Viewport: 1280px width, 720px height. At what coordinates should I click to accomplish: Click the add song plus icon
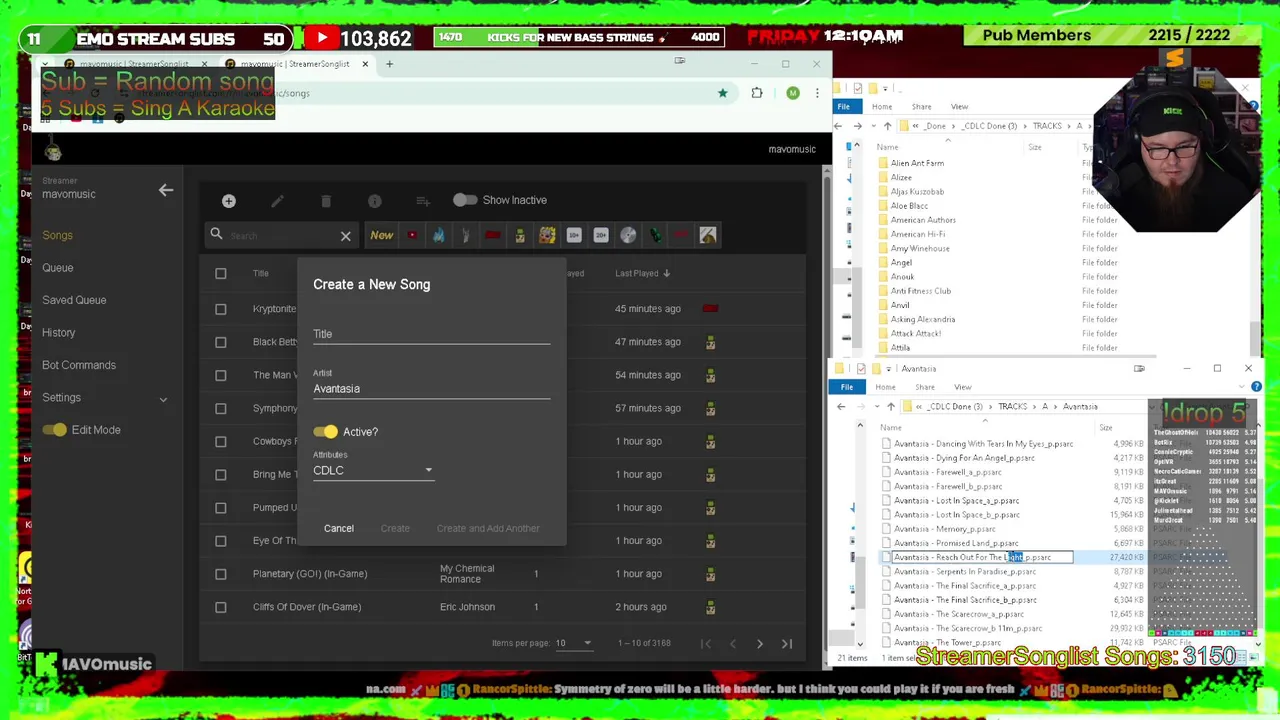228,201
